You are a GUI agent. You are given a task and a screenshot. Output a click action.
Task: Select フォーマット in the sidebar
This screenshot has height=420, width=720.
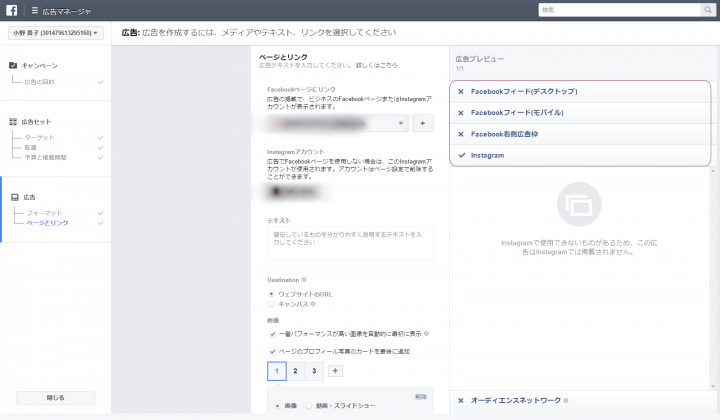point(44,213)
